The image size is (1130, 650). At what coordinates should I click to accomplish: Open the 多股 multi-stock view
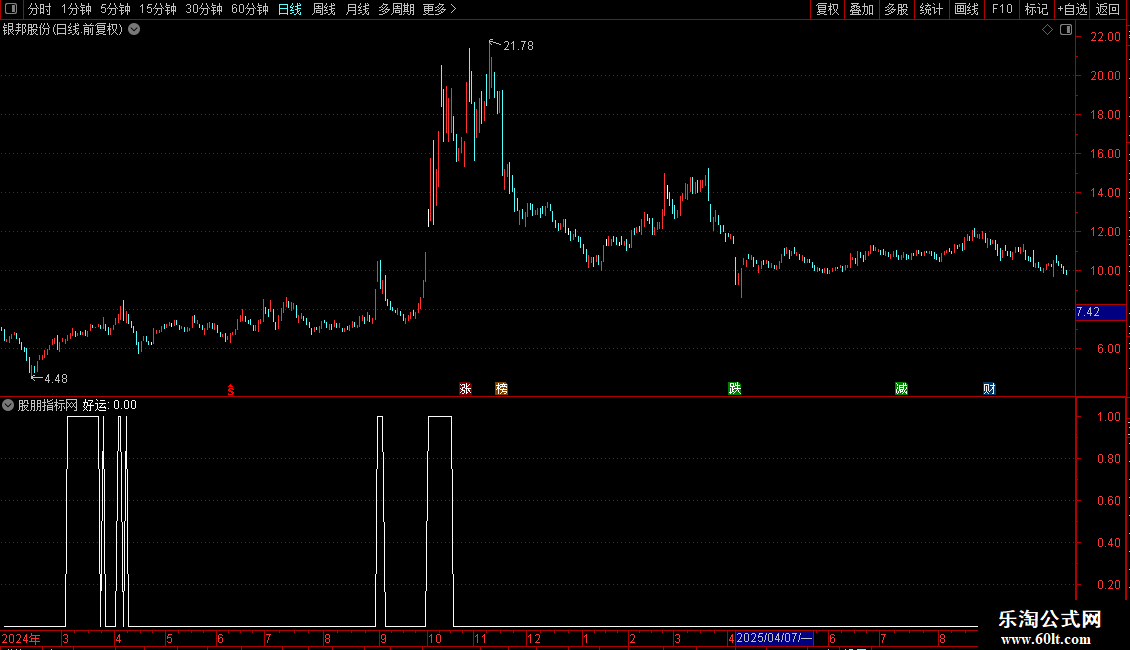tap(896, 9)
